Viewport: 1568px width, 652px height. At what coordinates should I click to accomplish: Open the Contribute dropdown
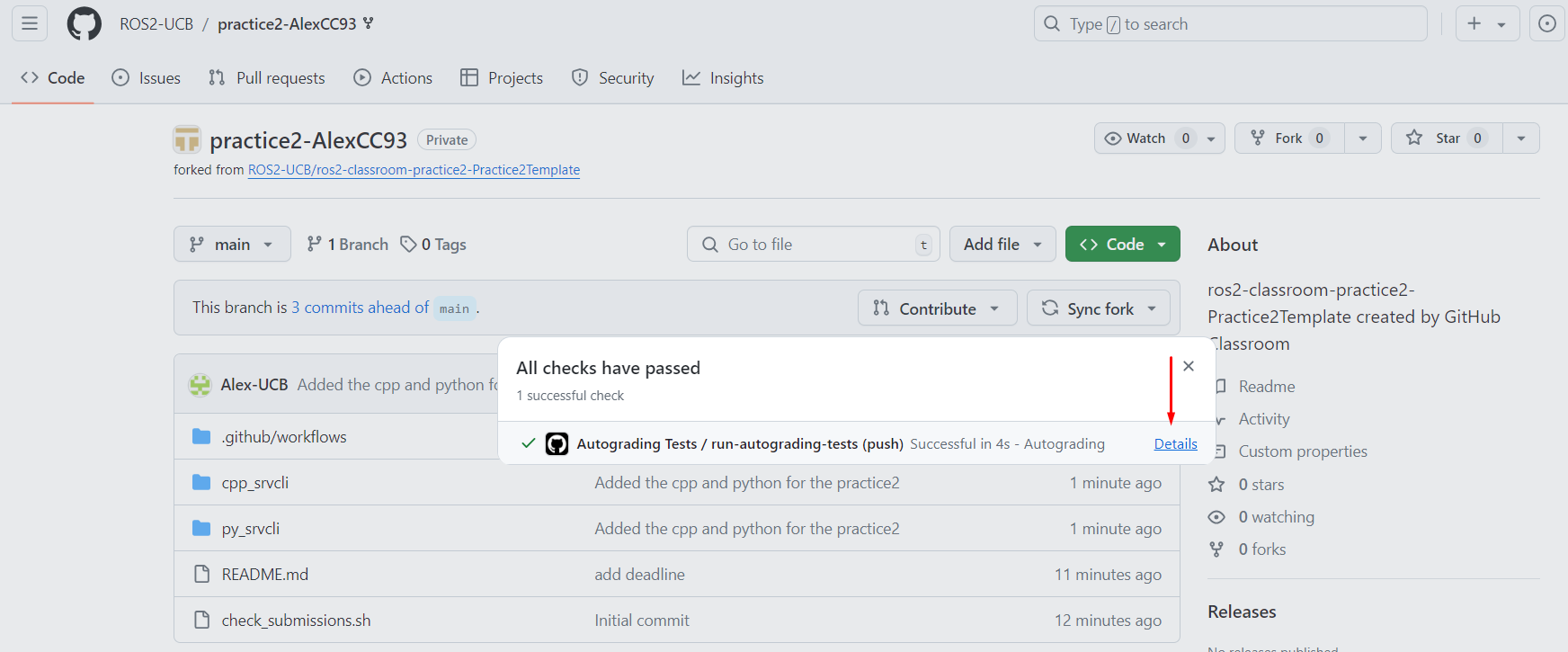[x=937, y=308]
